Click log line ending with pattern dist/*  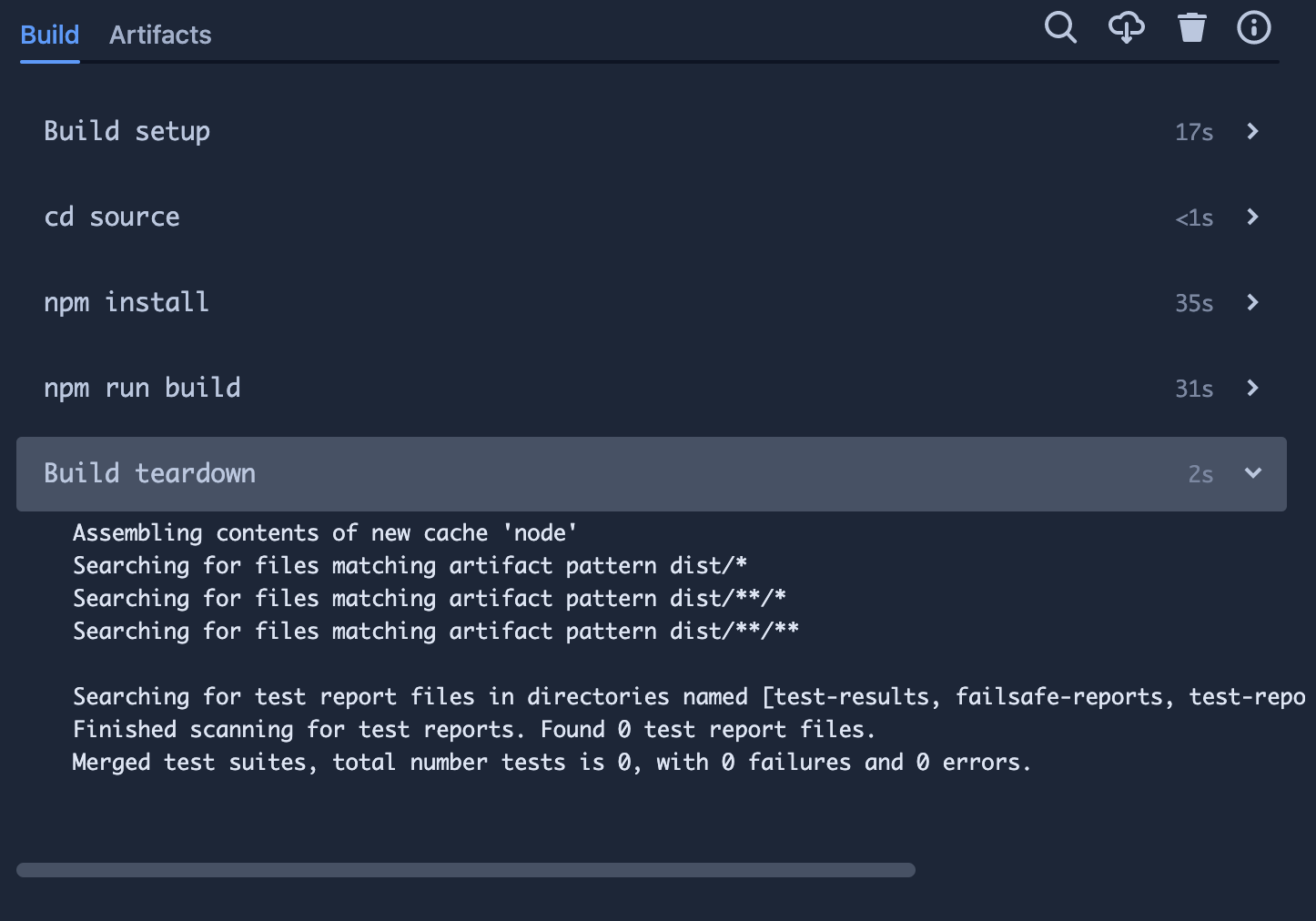click(410, 566)
